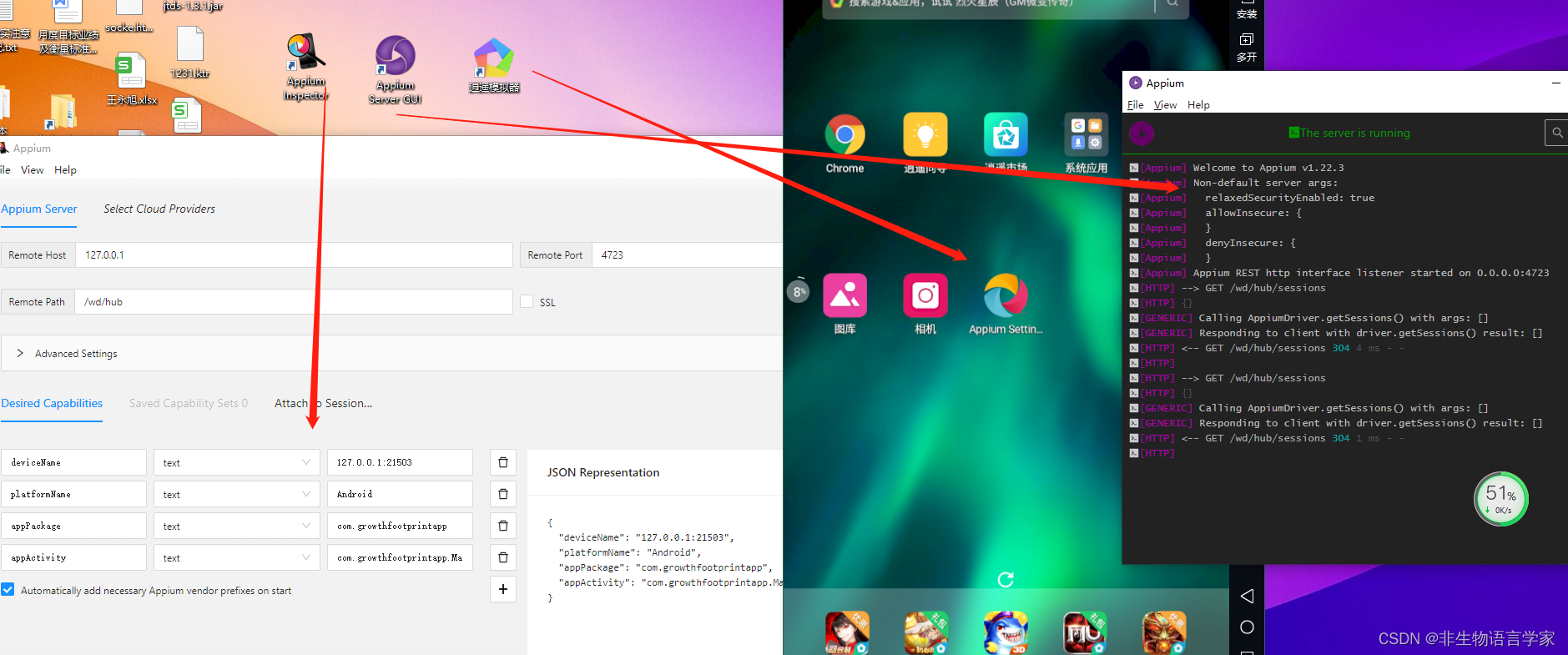Tap the emulator Back navigation triangle

pyautogui.click(x=1247, y=596)
